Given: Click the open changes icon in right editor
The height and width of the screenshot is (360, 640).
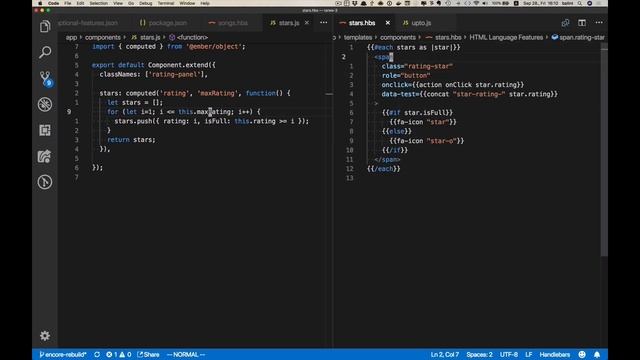Looking at the screenshot, I should coord(565,23).
